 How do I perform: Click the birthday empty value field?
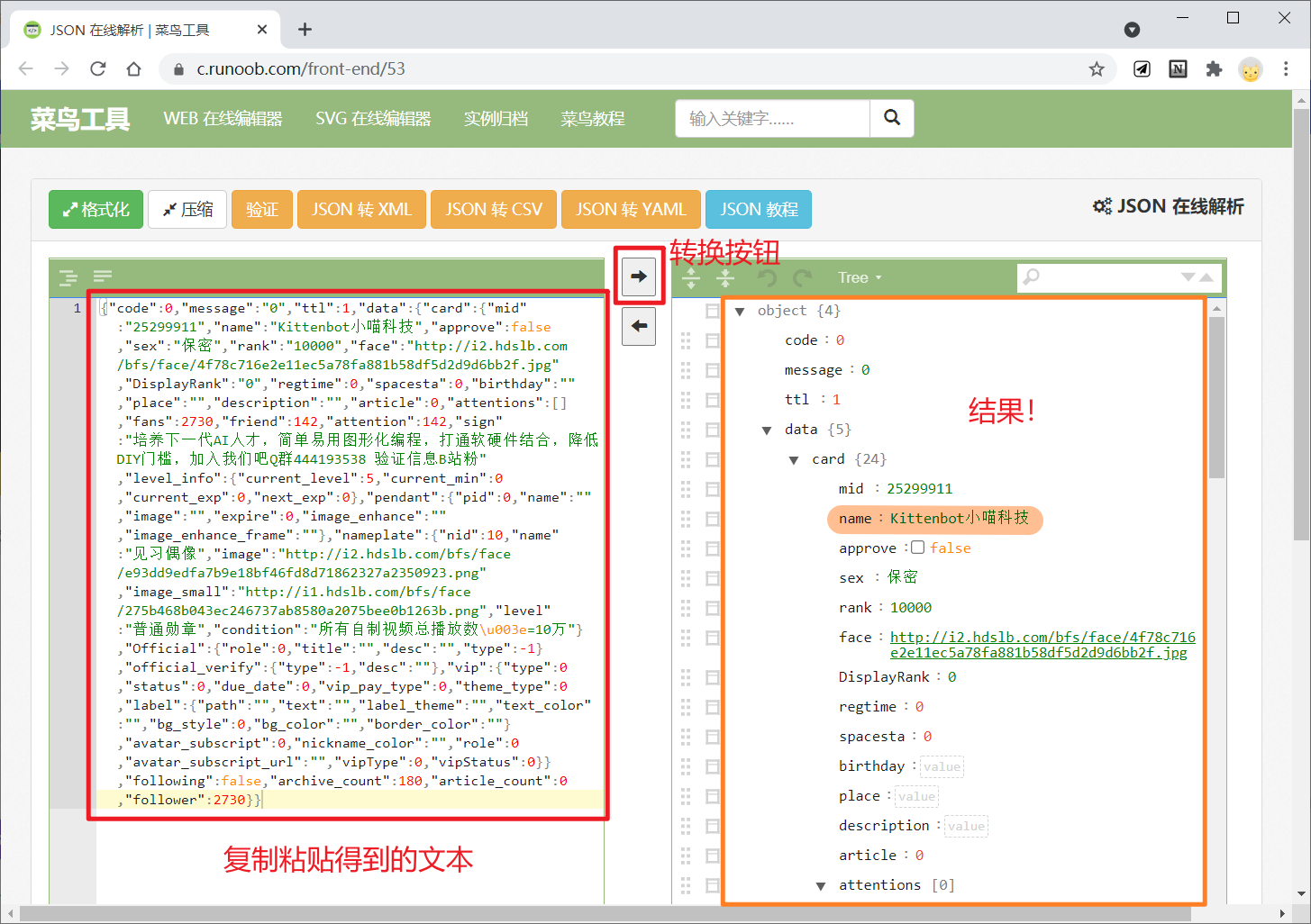coord(942,766)
